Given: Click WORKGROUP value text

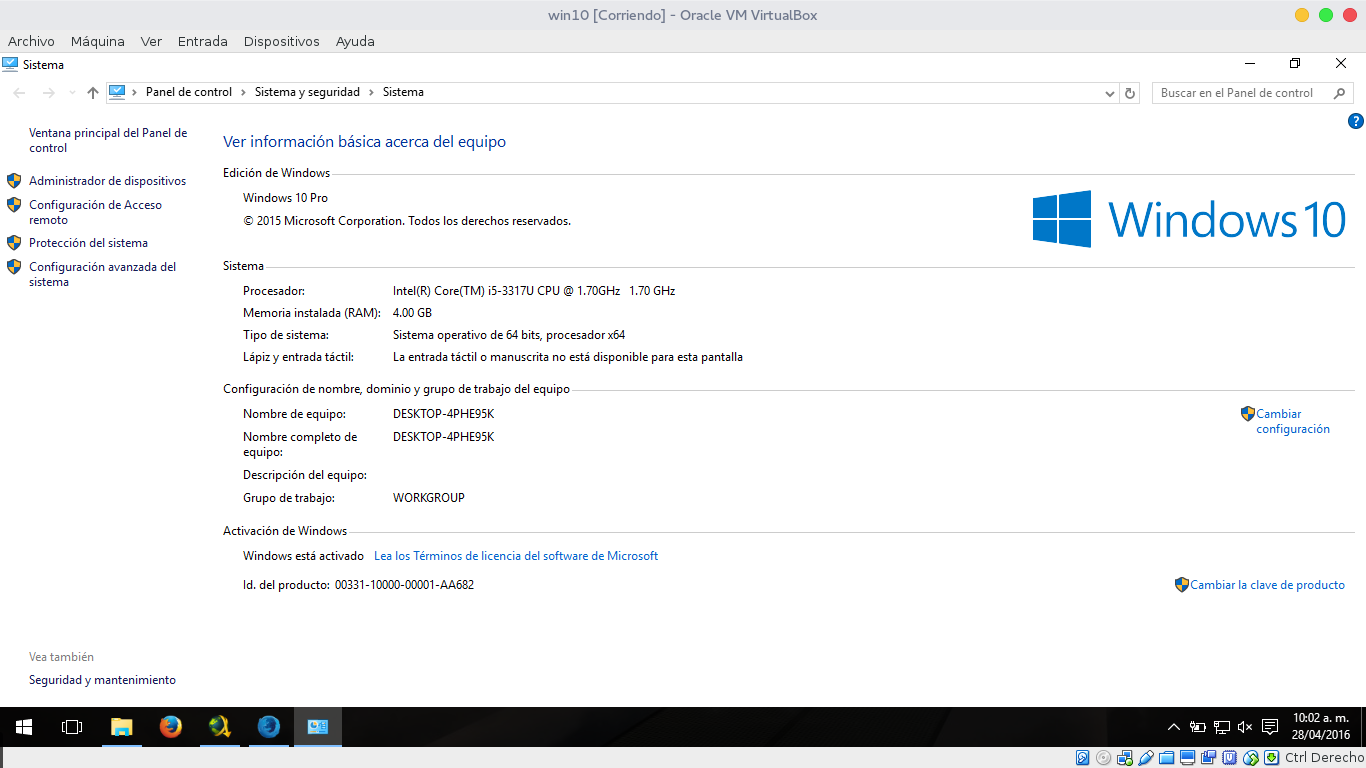Looking at the screenshot, I should click(x=429, y=498).
